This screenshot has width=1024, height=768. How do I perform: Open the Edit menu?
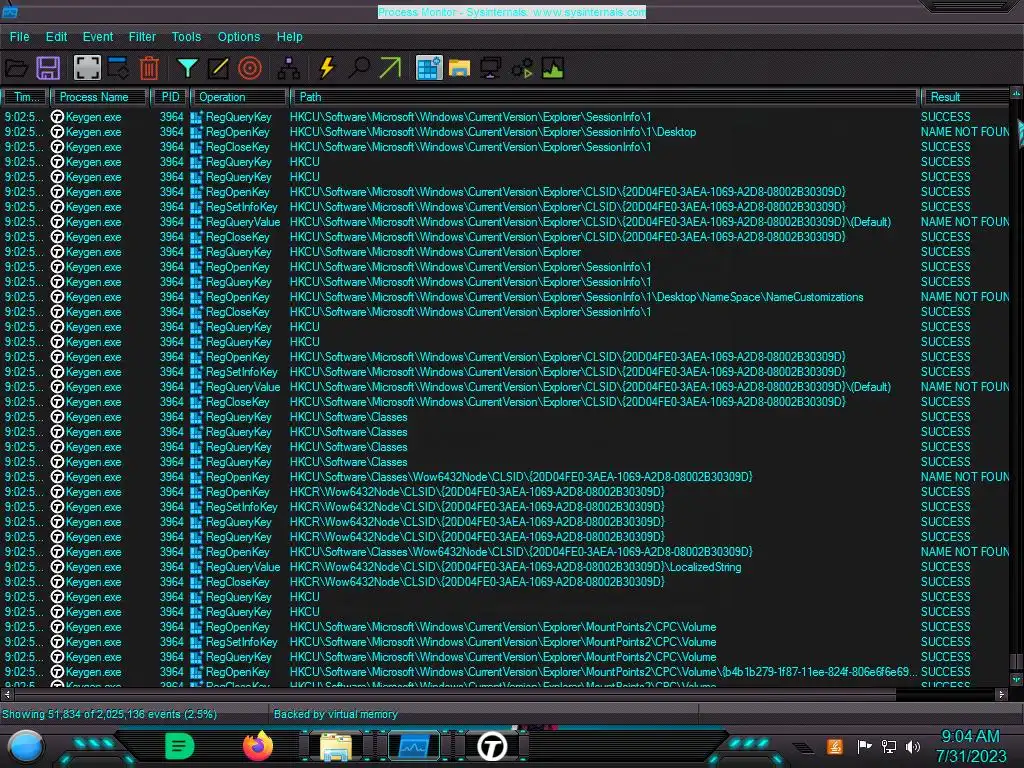56,37
